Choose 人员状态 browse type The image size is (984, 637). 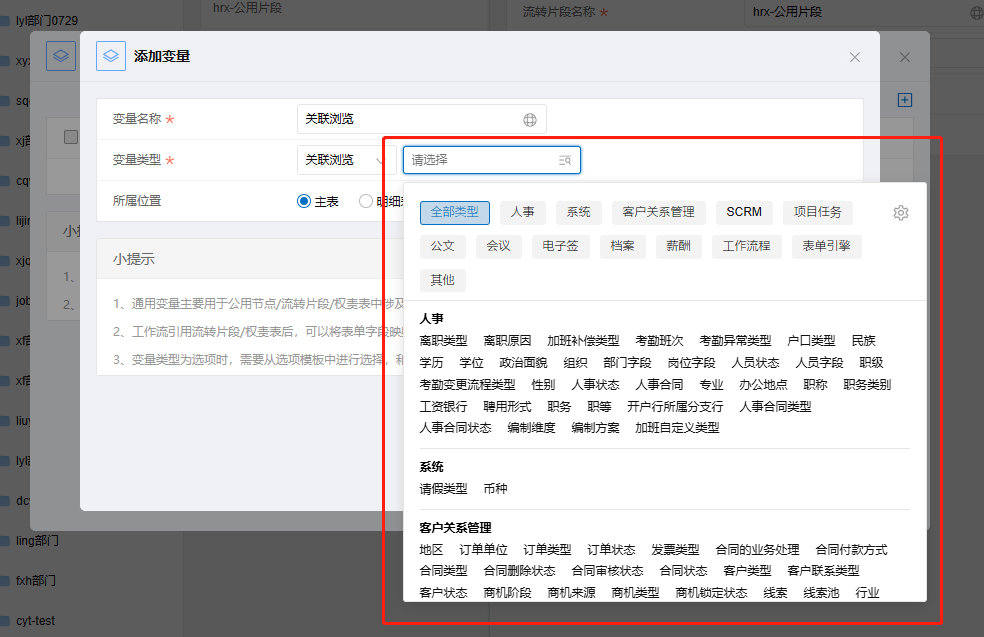755,363
